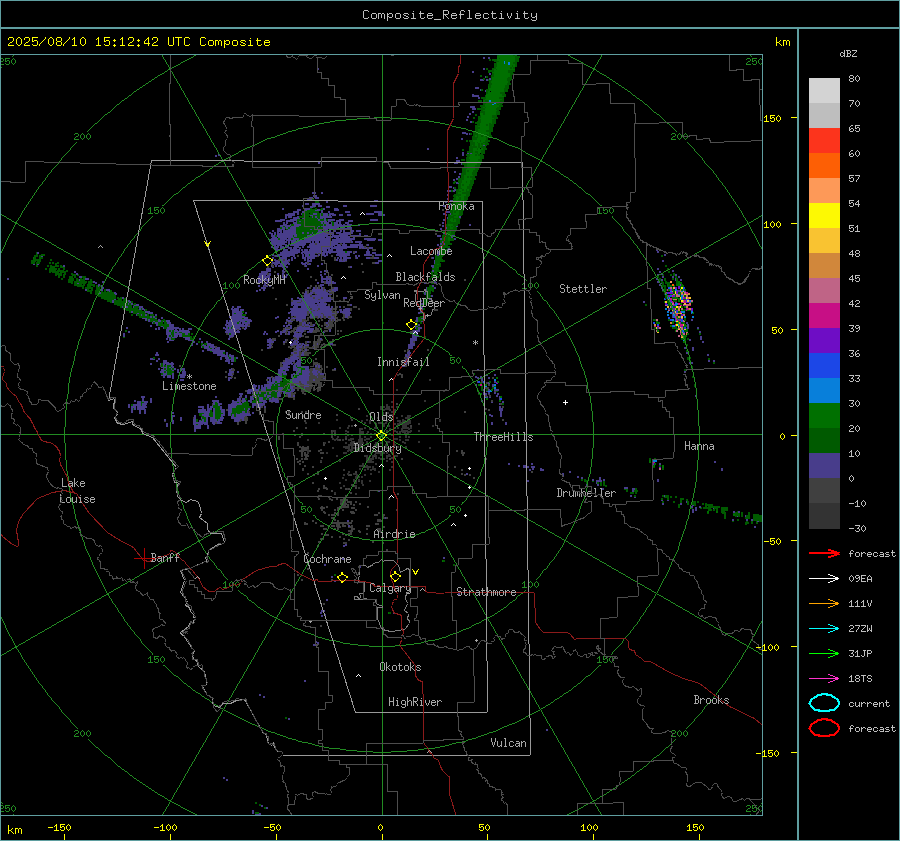This screenshot has height=841, width=900.
Task: Click the Sylvan town label
Action: [382, 295]
